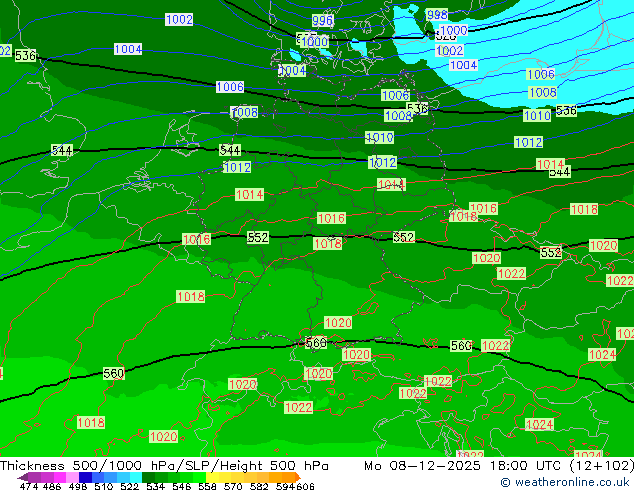The width and height of the screenshot is (634, 490).
Task: Select the dark blue swatch left of 510
Action: pos(85,477)
